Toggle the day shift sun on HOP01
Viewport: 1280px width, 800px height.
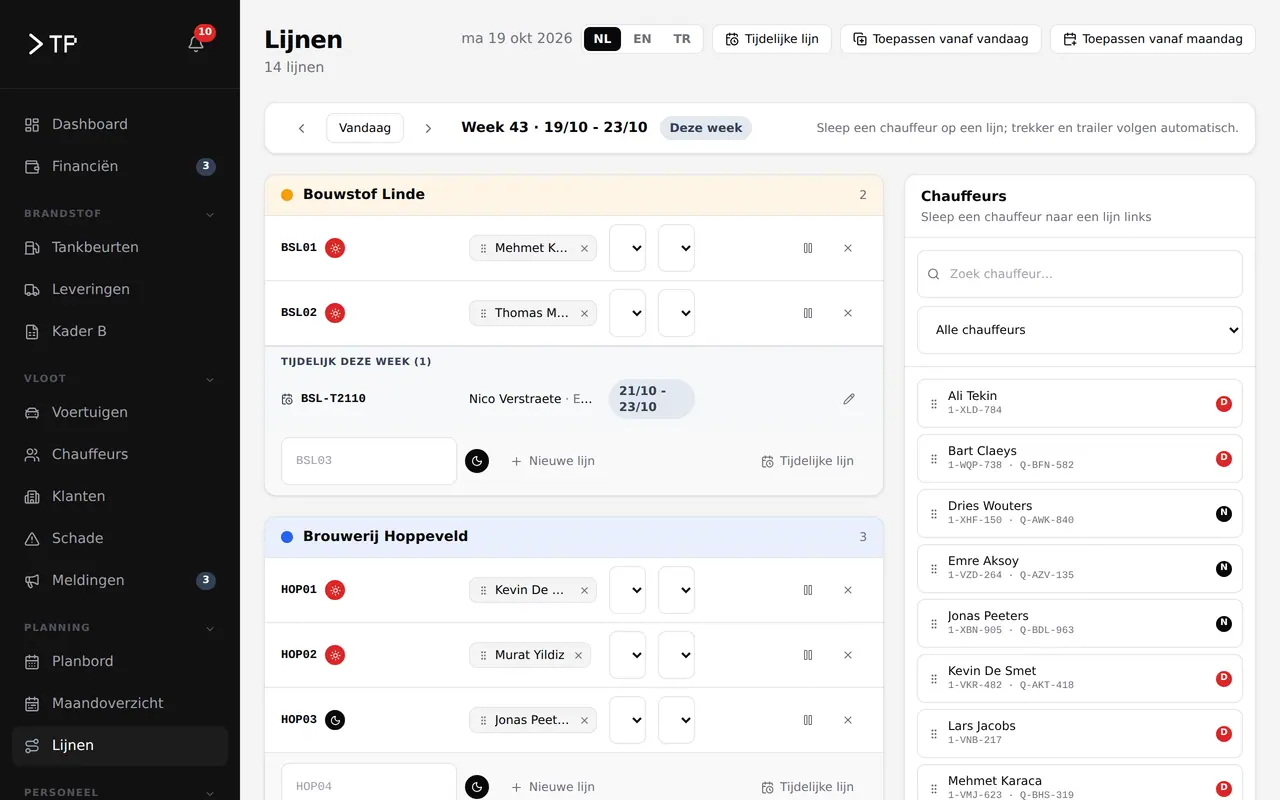(335, 590)
